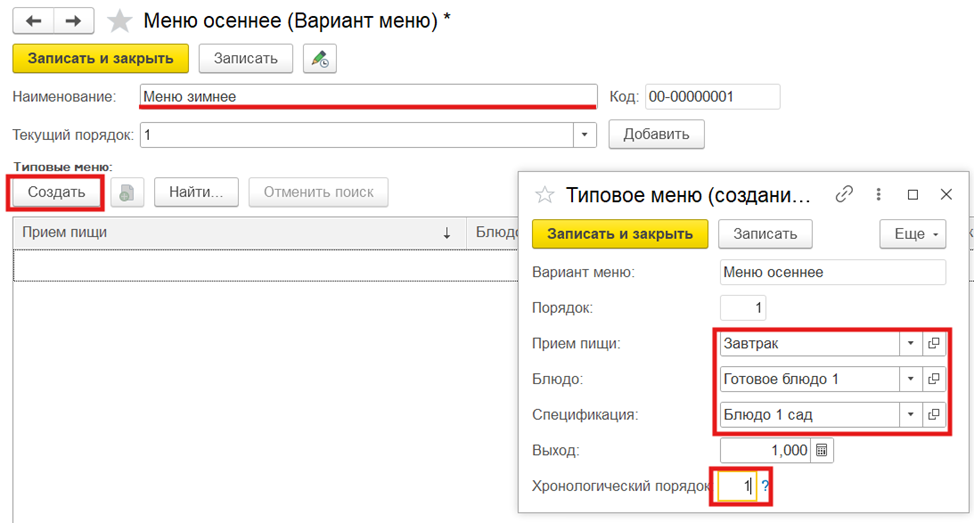The width and height of the screenshot is (974, 523).
Task: Open the Еще menu in the dialog
Action: [913, 234]
